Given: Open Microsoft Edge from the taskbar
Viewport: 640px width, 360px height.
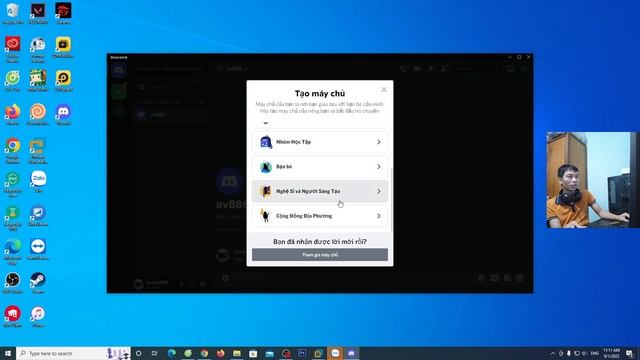Looking at the screenshot, I should coord(171,353).
